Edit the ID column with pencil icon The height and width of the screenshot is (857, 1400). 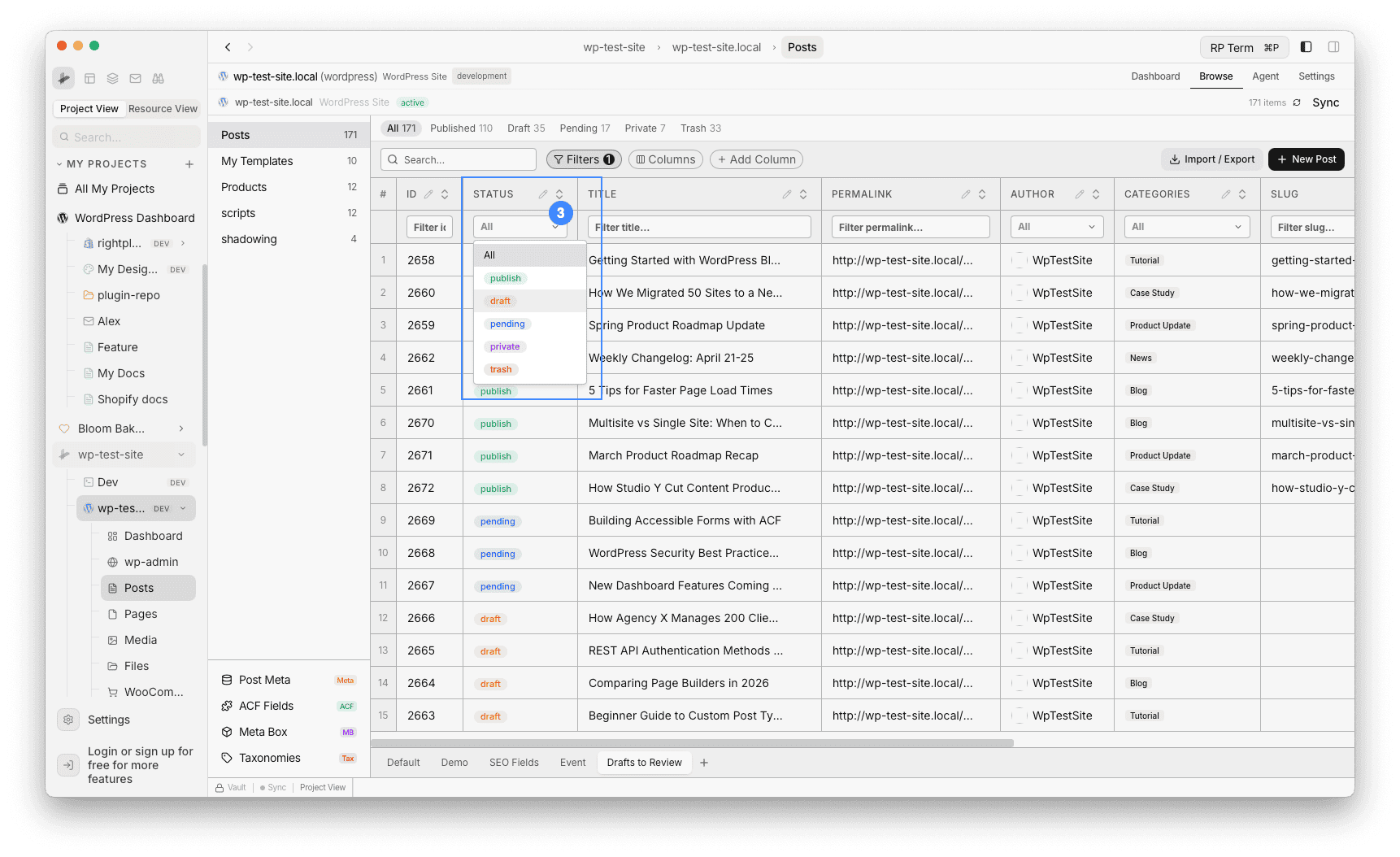(428, 194)
